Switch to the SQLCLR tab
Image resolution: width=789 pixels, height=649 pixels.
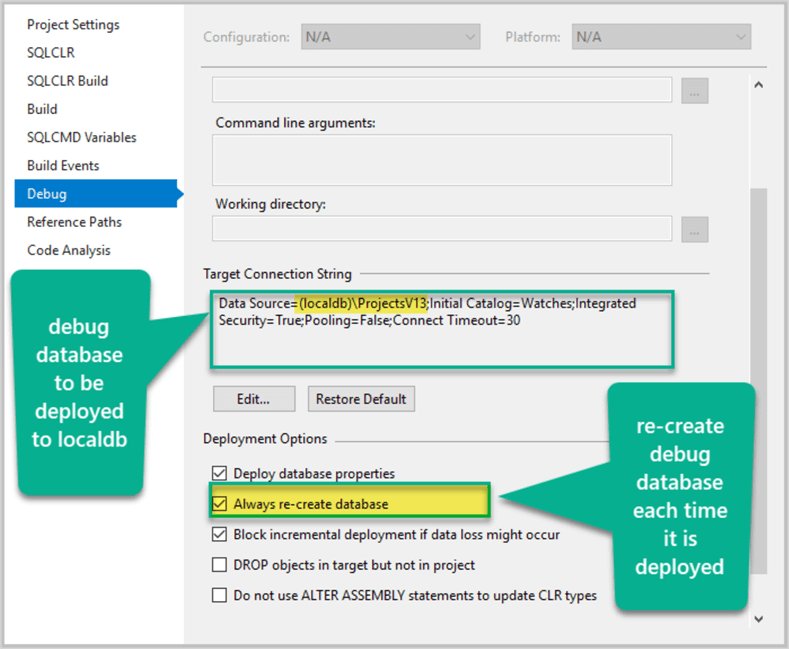point(51,53)
